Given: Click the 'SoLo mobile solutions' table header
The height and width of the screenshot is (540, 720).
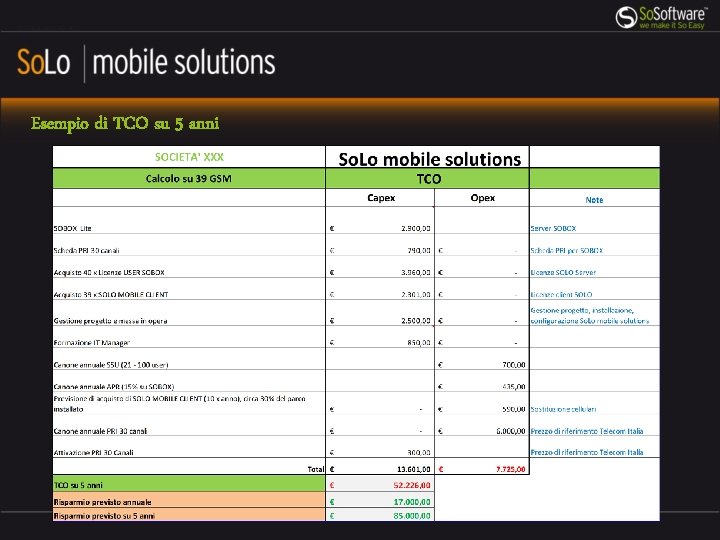Looking at the screenshot, I should pos(430,159).
